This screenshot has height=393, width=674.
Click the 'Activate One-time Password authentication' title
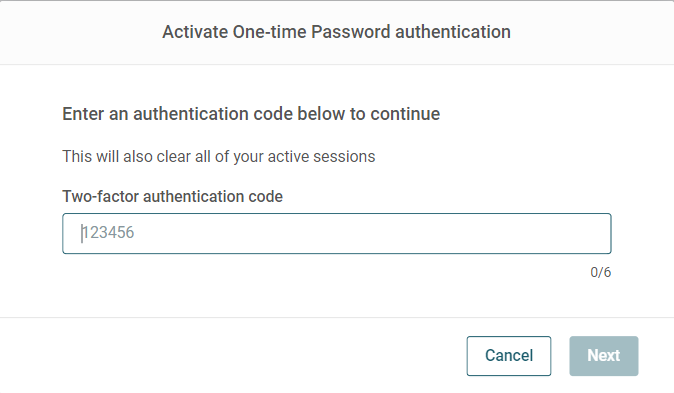tap(336, 32)
